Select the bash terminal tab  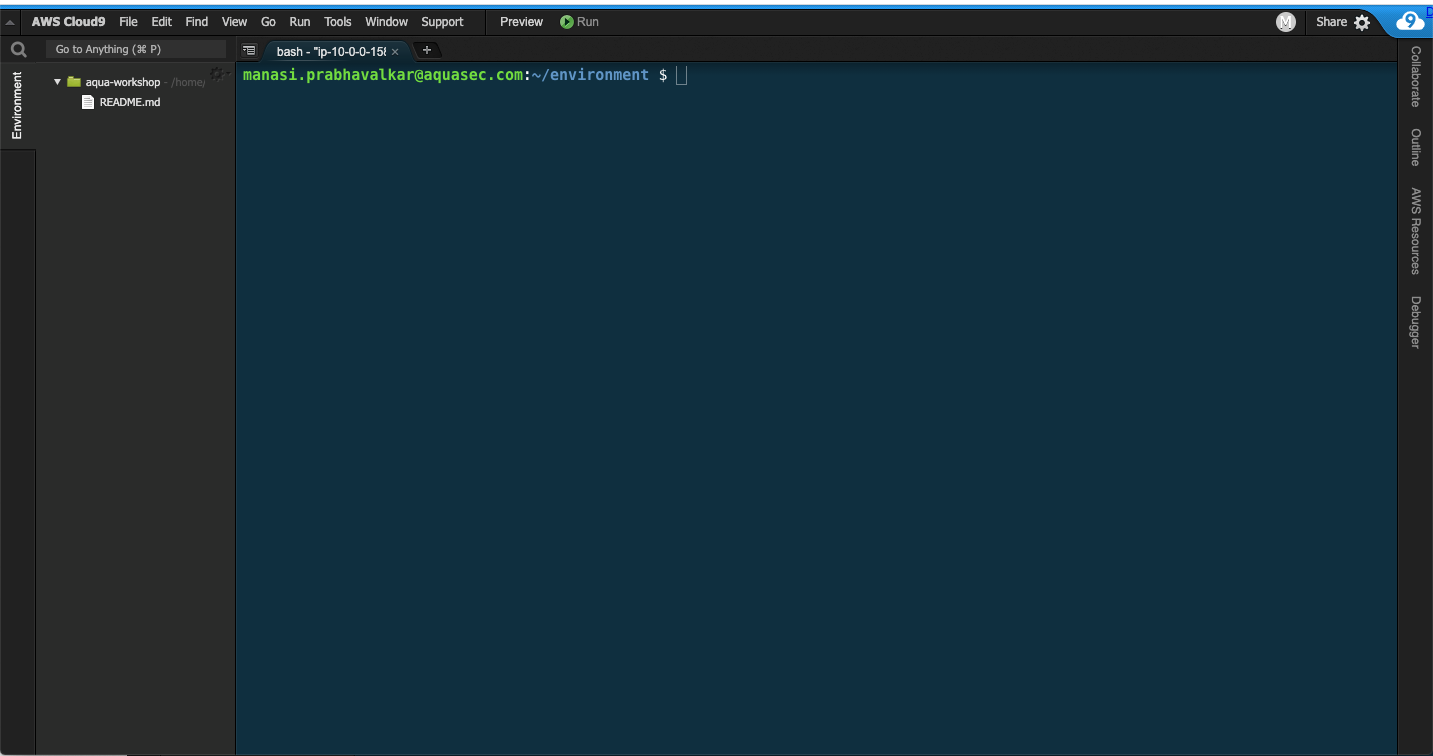[331, 51]
